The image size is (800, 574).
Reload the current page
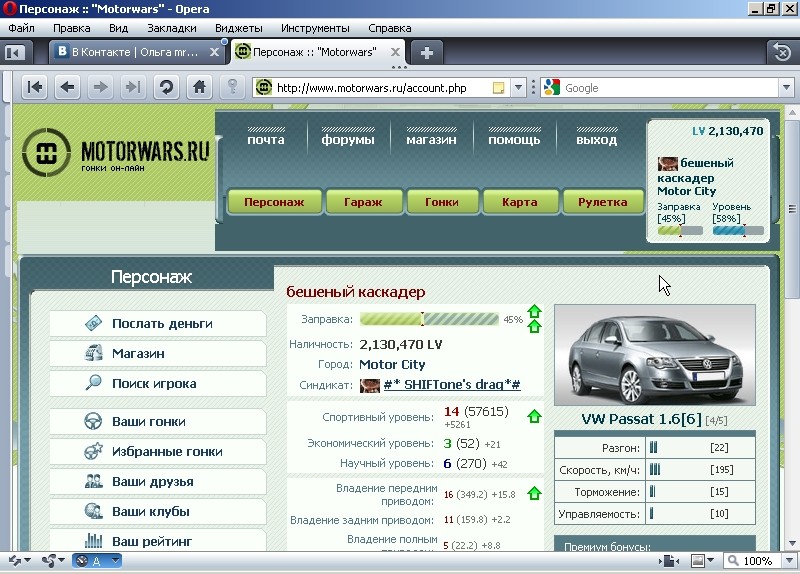point(166,87)
